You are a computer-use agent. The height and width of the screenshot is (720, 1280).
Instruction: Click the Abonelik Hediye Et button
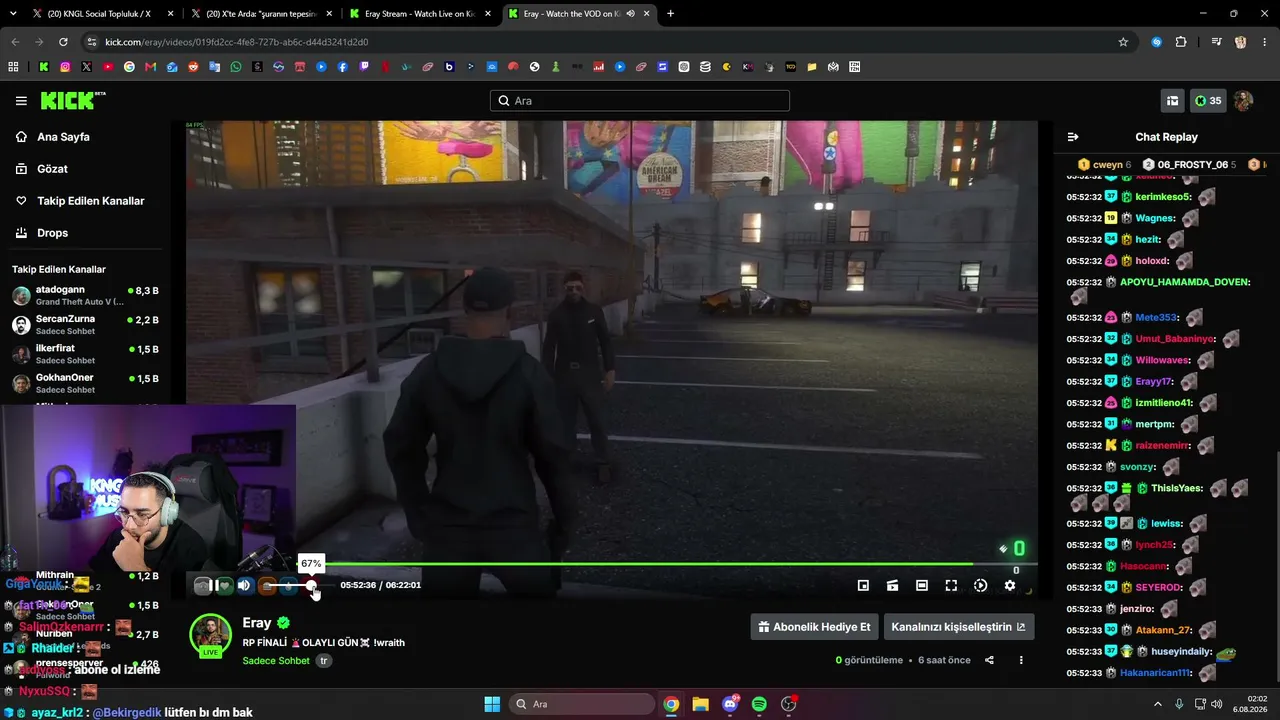click(814, 627)
